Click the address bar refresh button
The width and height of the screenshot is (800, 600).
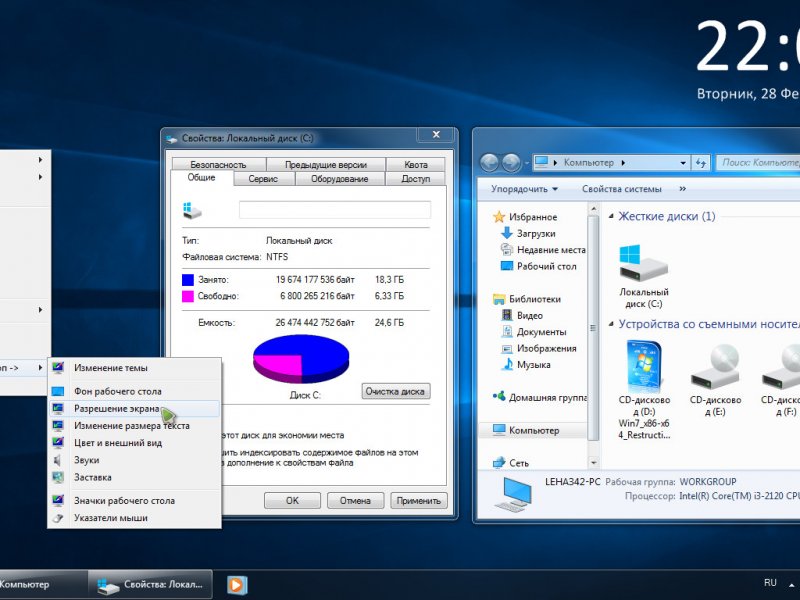[x=701, y=162]
